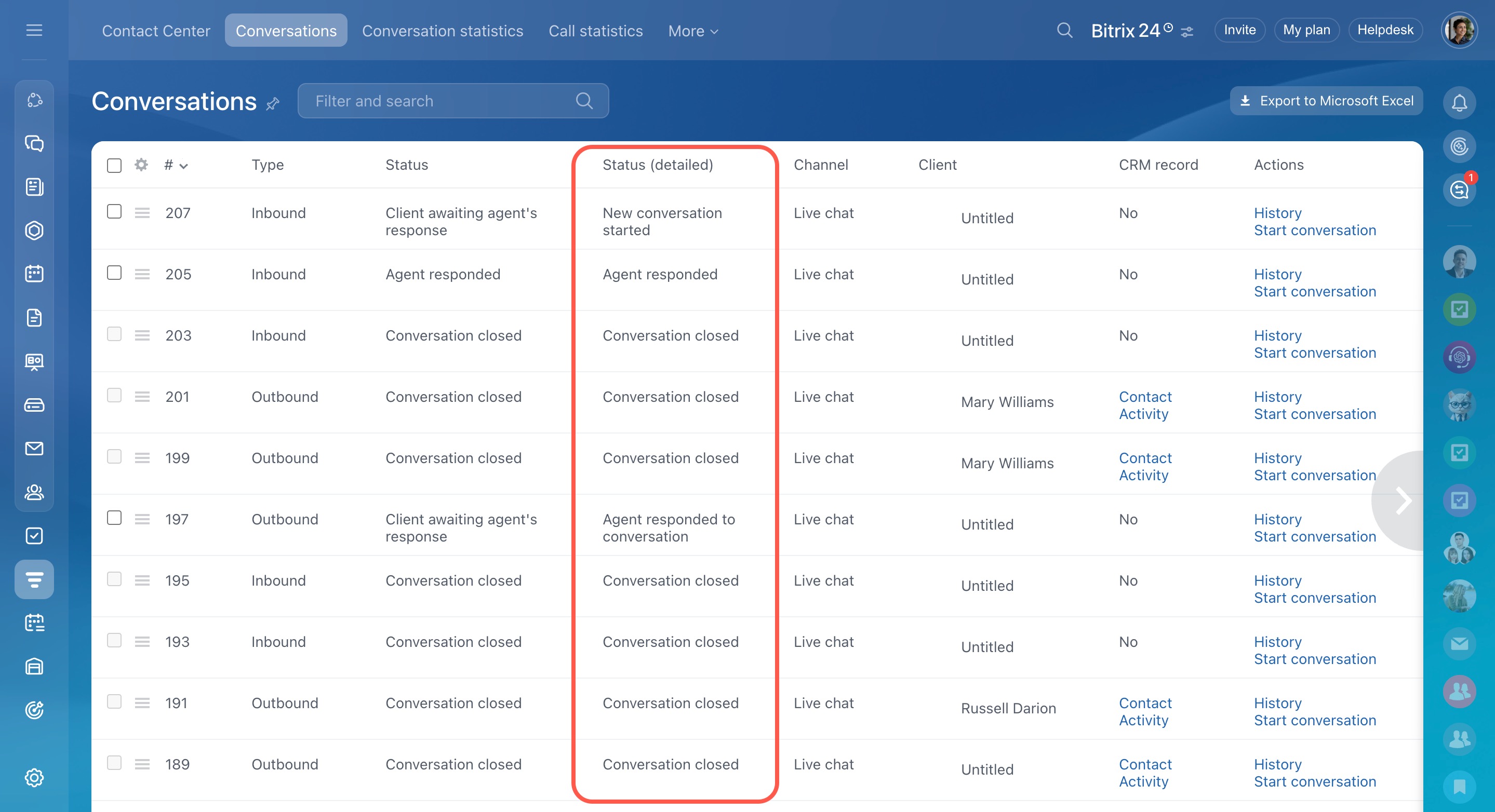Image resolution: width=1495 pixels, height=812 pixels.
Task: Open the hamburger menu at top left
Action: click(x=34, y=30)
